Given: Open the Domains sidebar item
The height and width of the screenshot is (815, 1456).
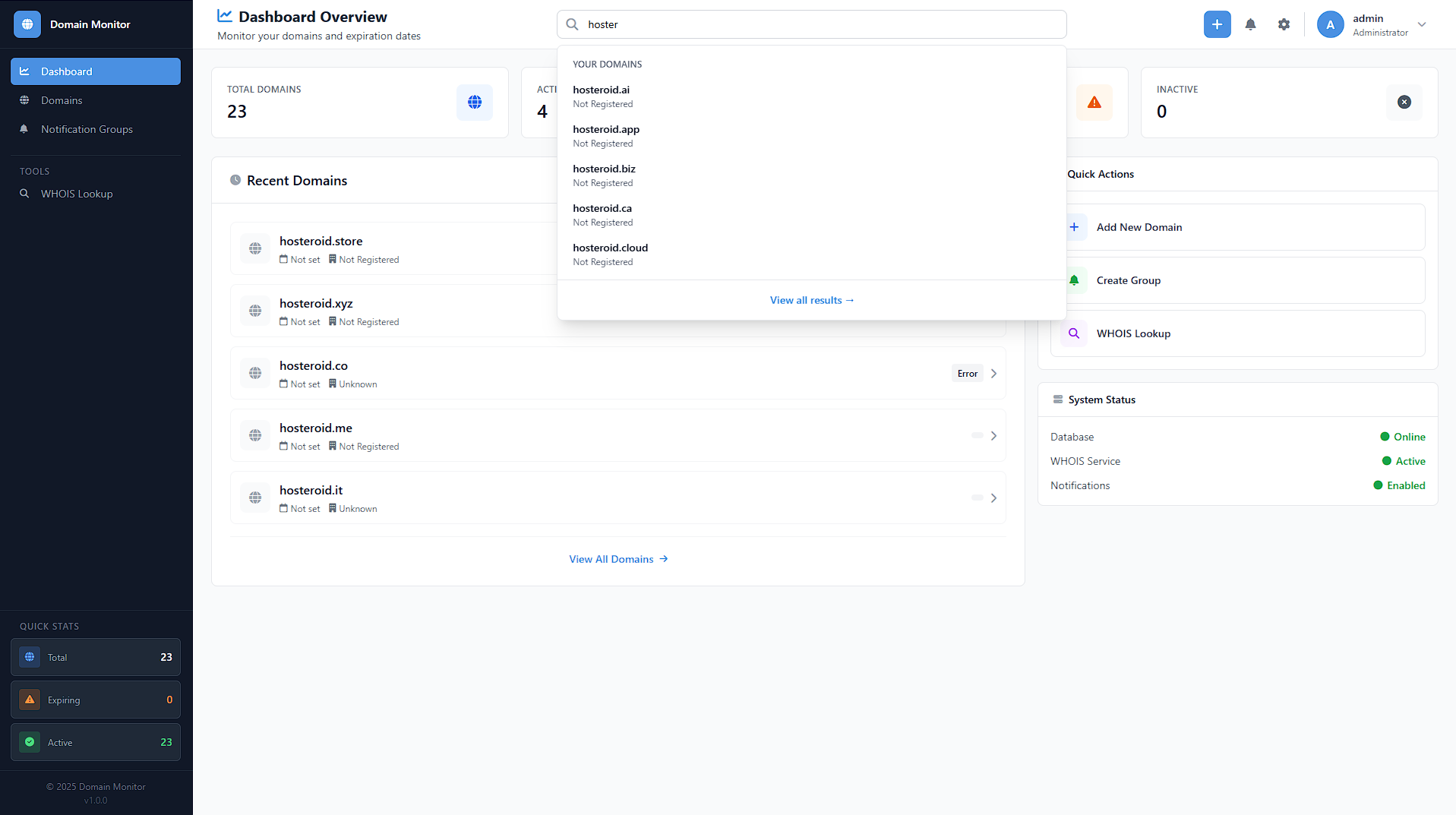Looking at the screenshot, I should point(62,100).
